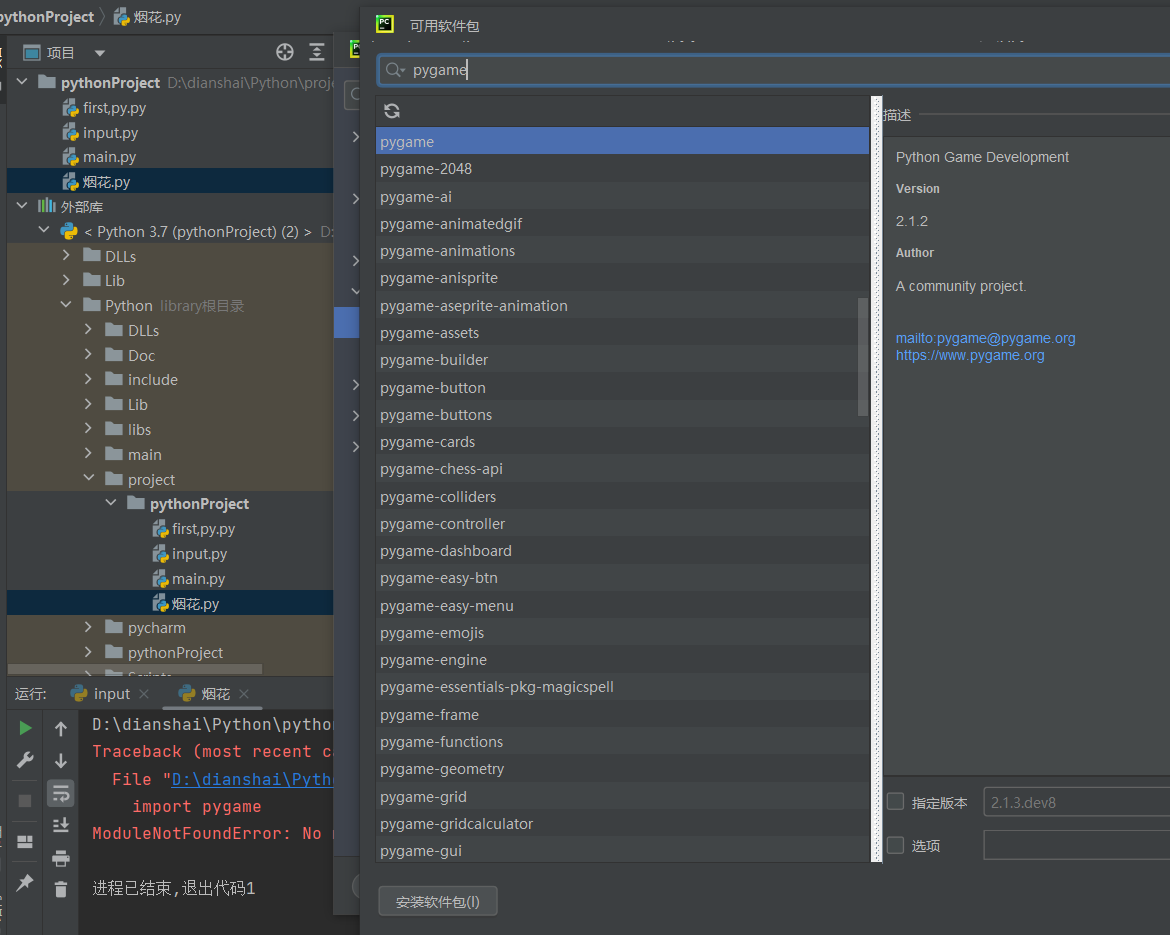
Task: Click the green Run button in run panel
Action: point(25,728)
